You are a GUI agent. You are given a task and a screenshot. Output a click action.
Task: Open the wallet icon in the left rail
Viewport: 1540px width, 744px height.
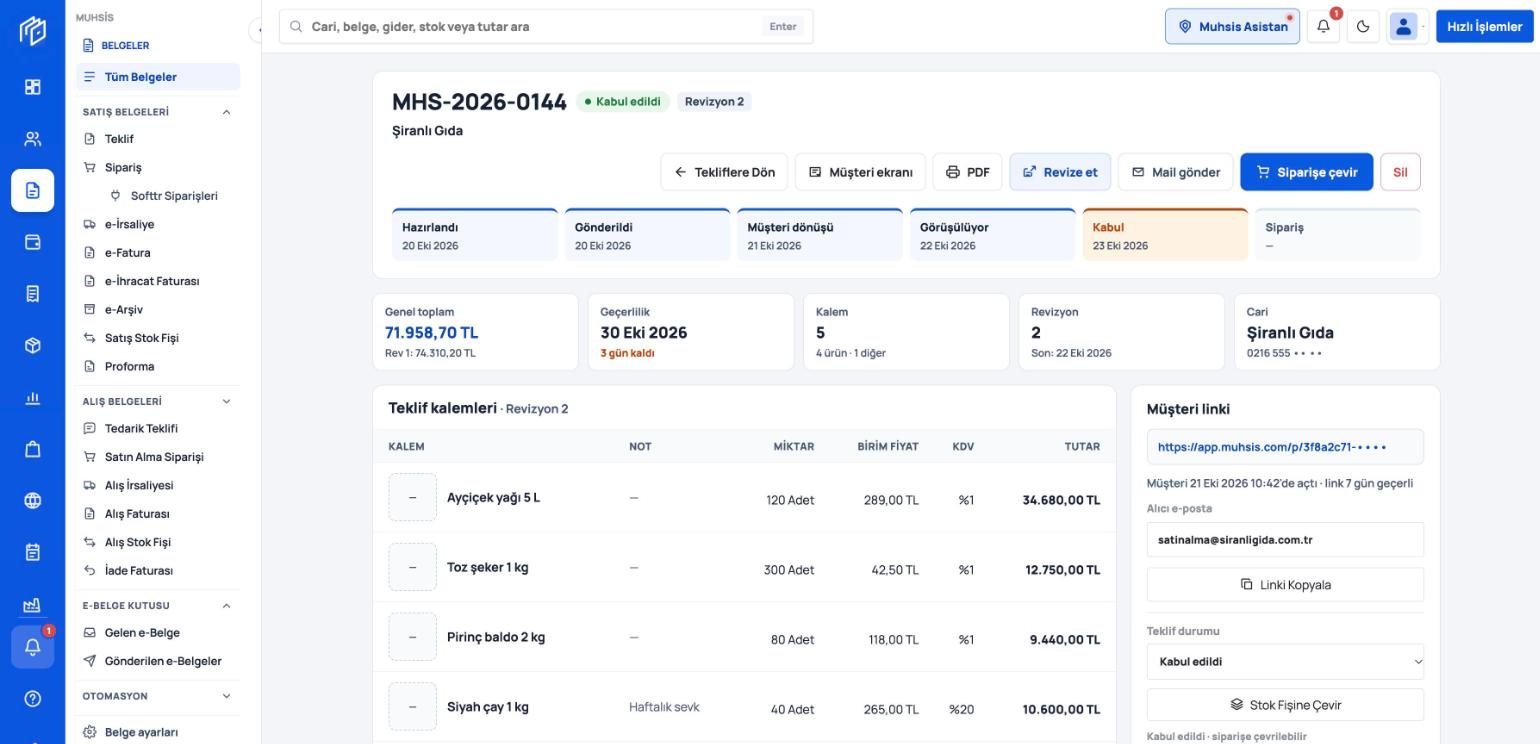click(32, 242)
